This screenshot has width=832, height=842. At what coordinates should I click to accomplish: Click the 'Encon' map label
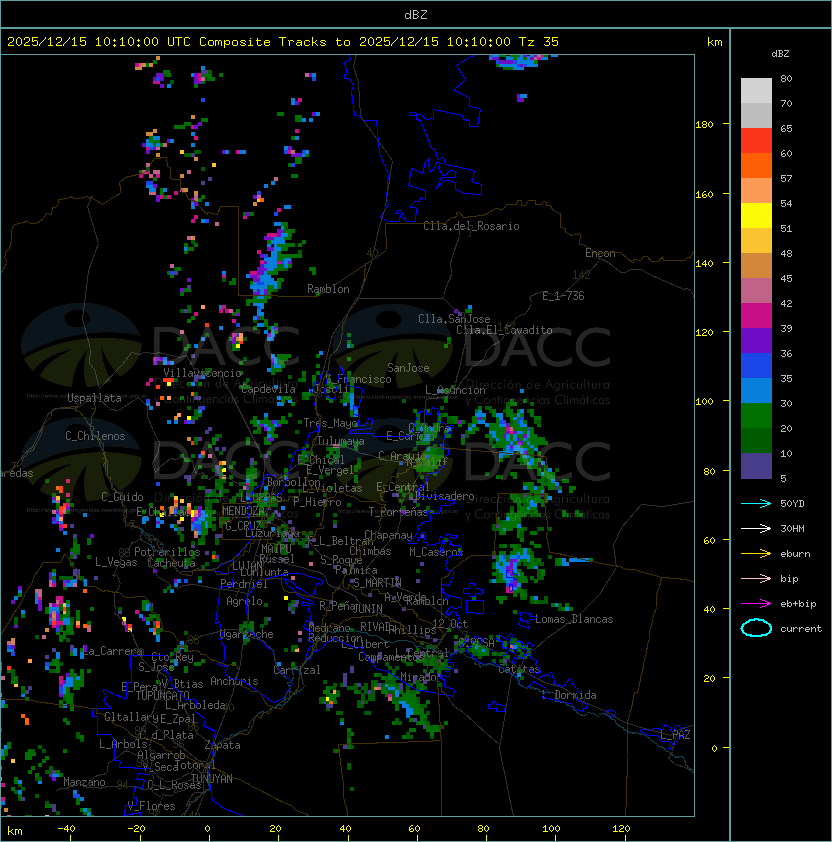600,253
